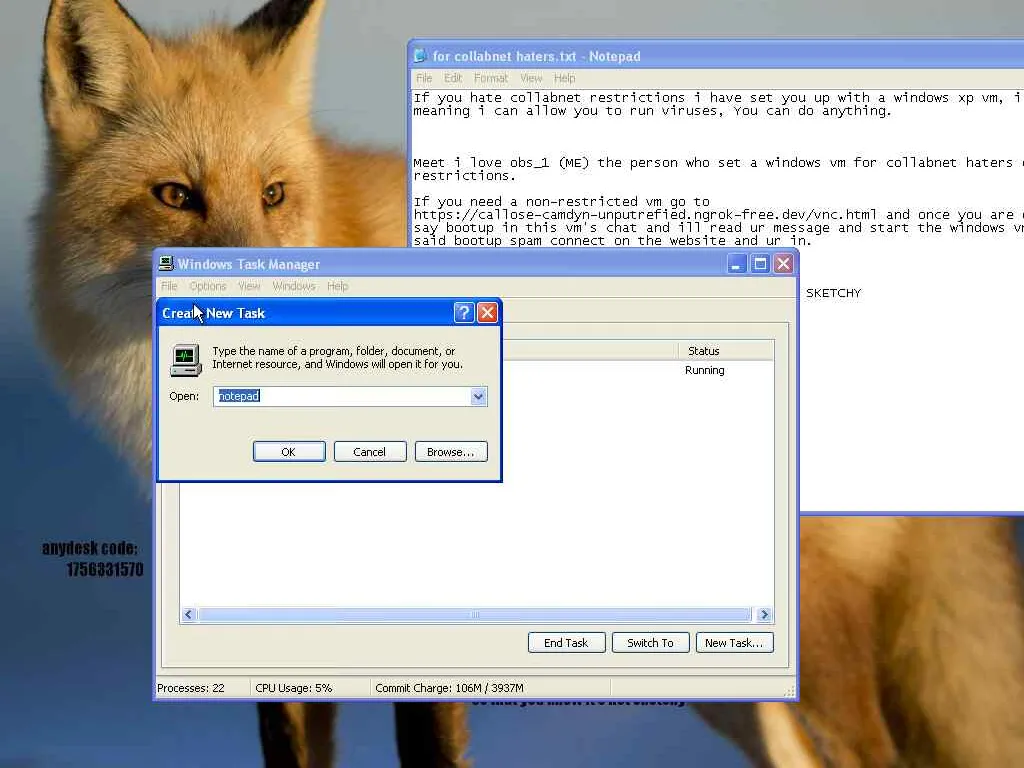Image resolution: width=1024 pixels, height=768 pixels.
Task: Click CPU Usage: 5% status entry
Action: 294,688
